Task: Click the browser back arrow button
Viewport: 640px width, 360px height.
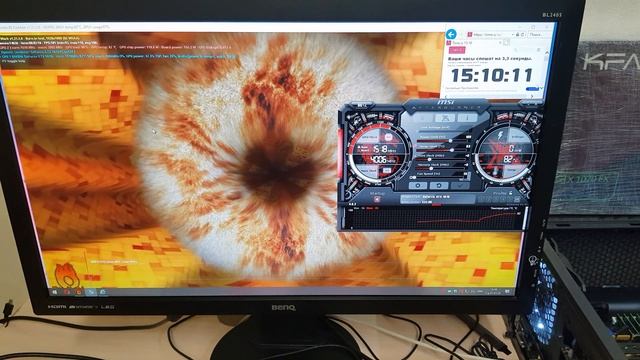Action: tap(451, 34)
